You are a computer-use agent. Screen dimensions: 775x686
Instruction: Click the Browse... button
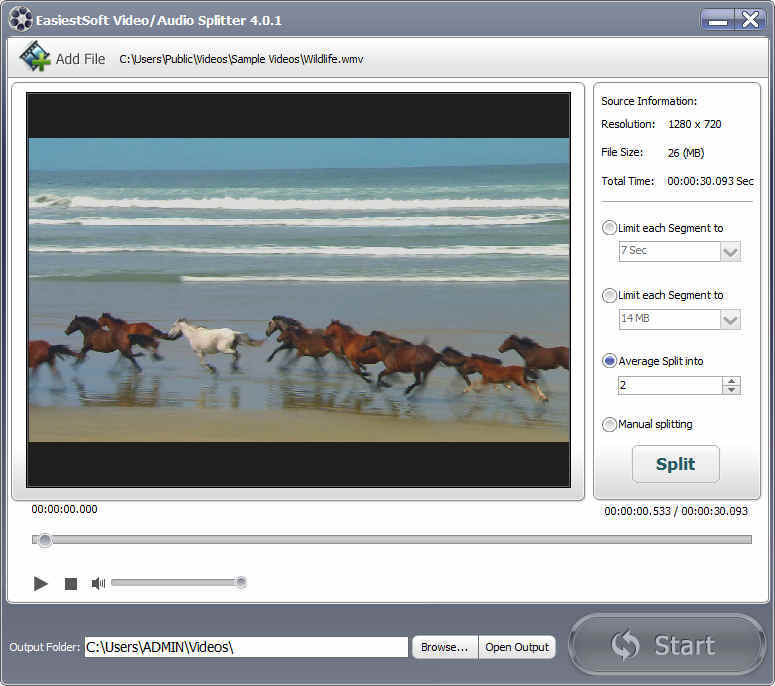pyautogui.click(x=444, y=647)
